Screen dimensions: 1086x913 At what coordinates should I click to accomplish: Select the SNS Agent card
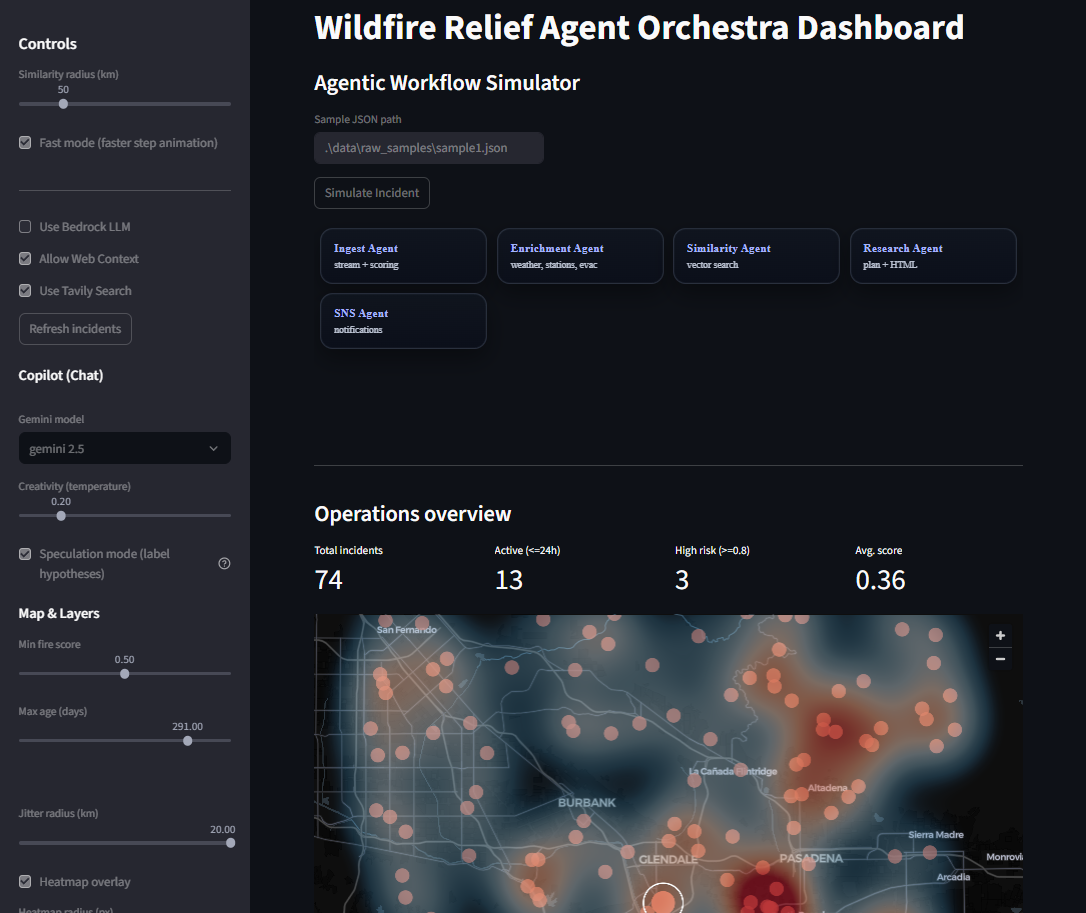coord(403,321)
